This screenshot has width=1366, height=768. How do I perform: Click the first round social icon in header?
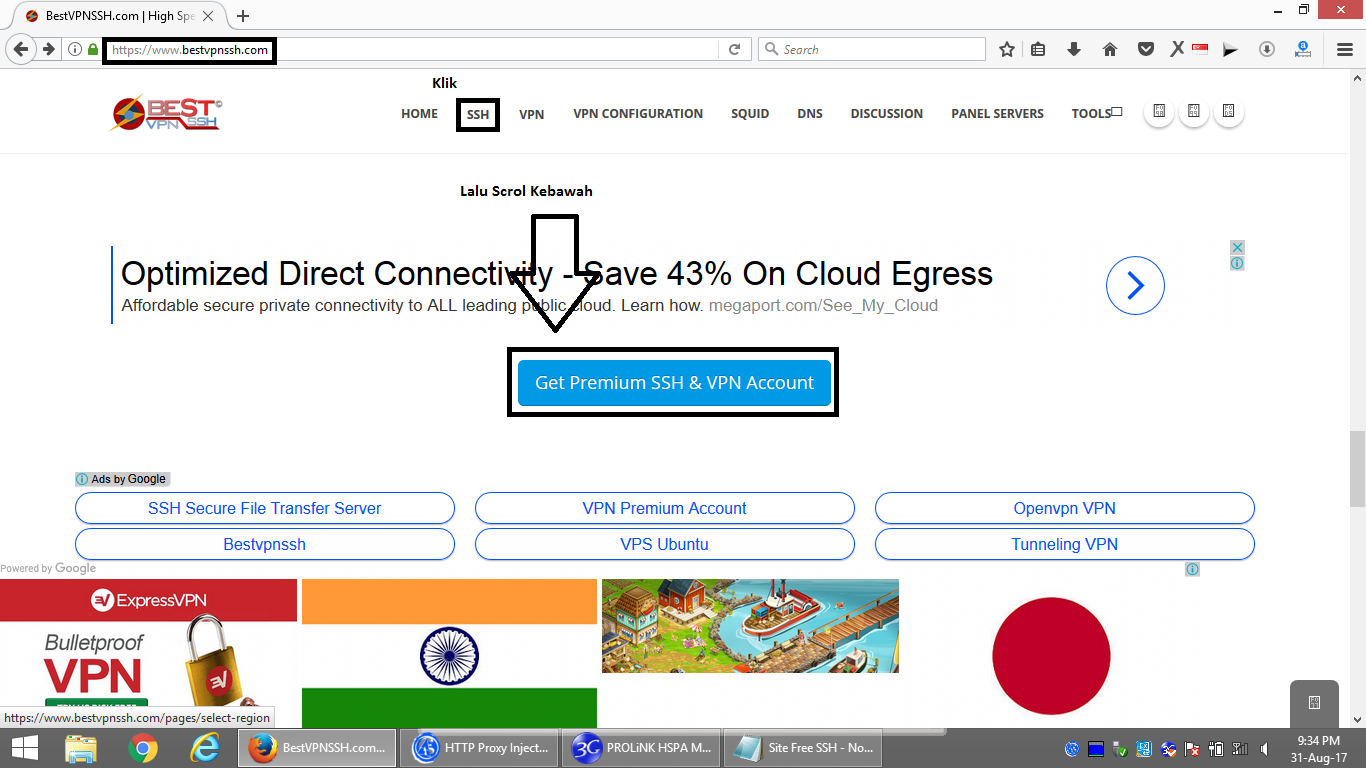1159,112
